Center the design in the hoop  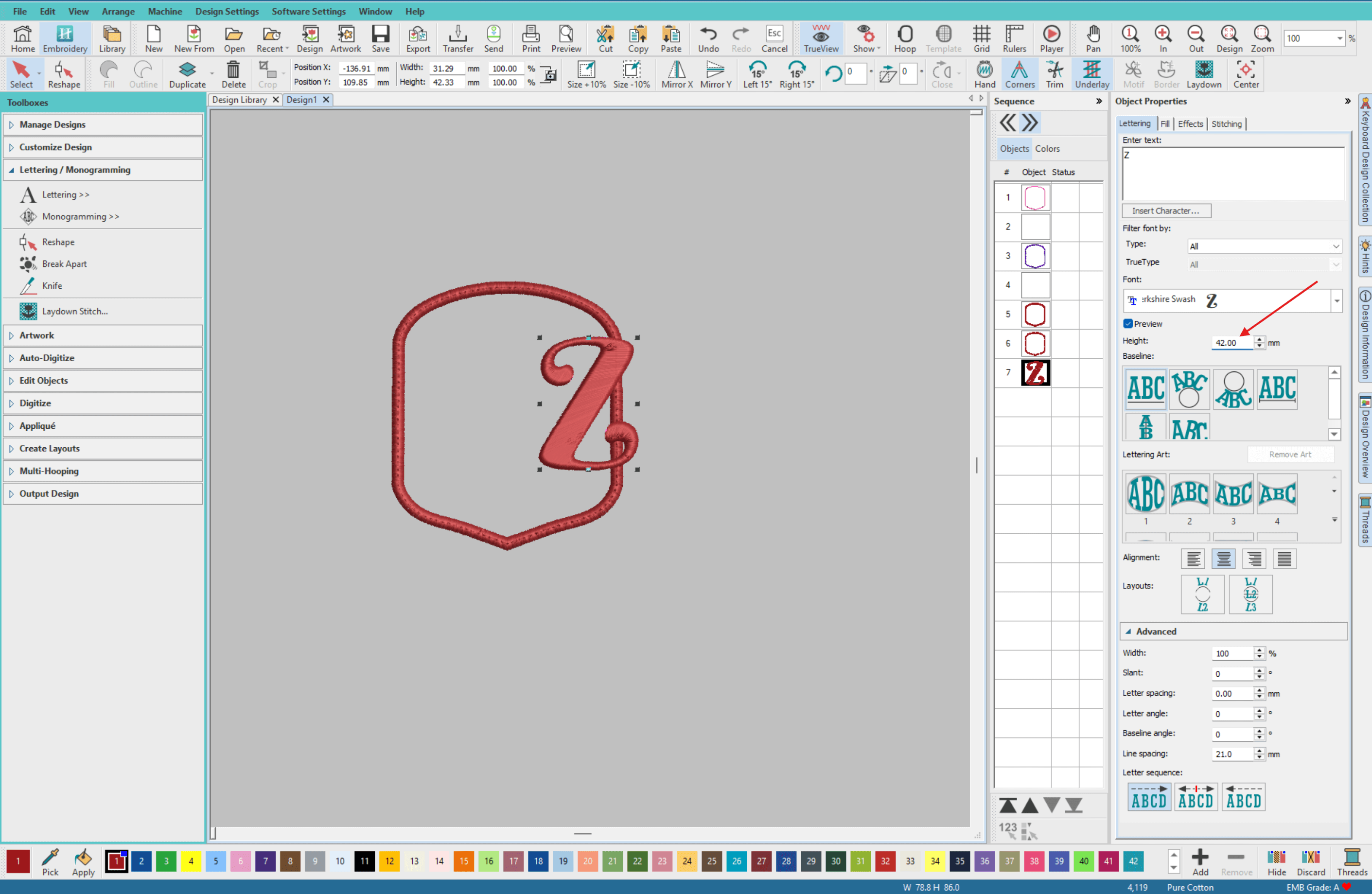click(1246, 74)
